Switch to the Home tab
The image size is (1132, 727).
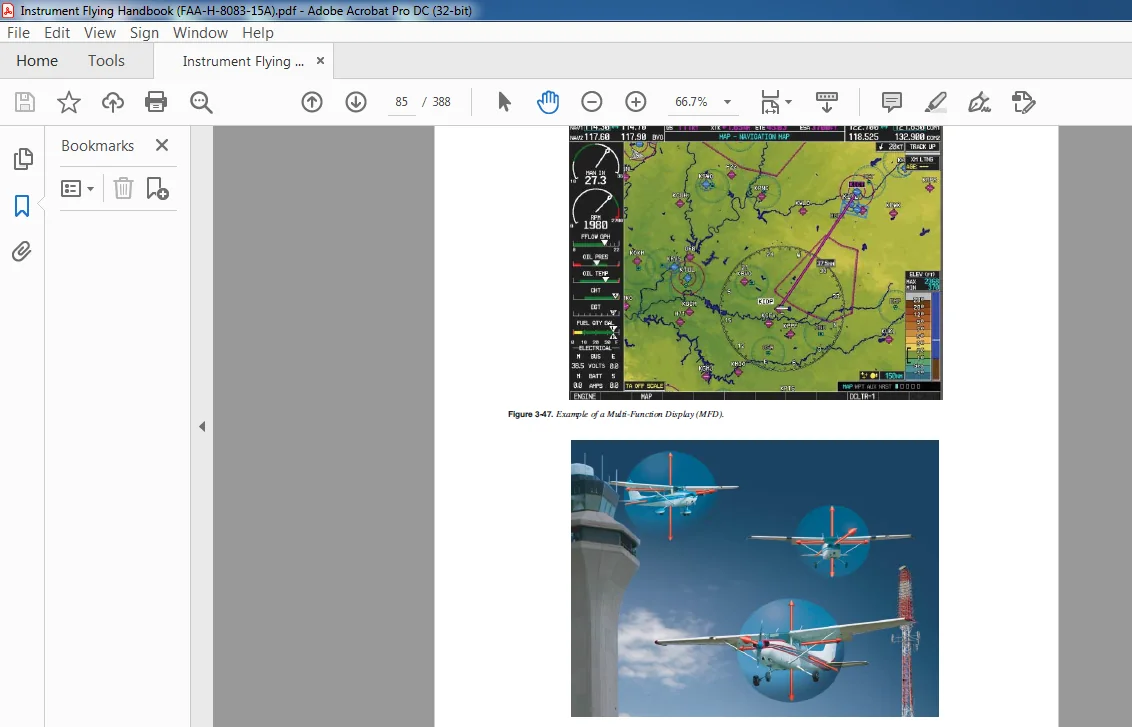point(37,61)
